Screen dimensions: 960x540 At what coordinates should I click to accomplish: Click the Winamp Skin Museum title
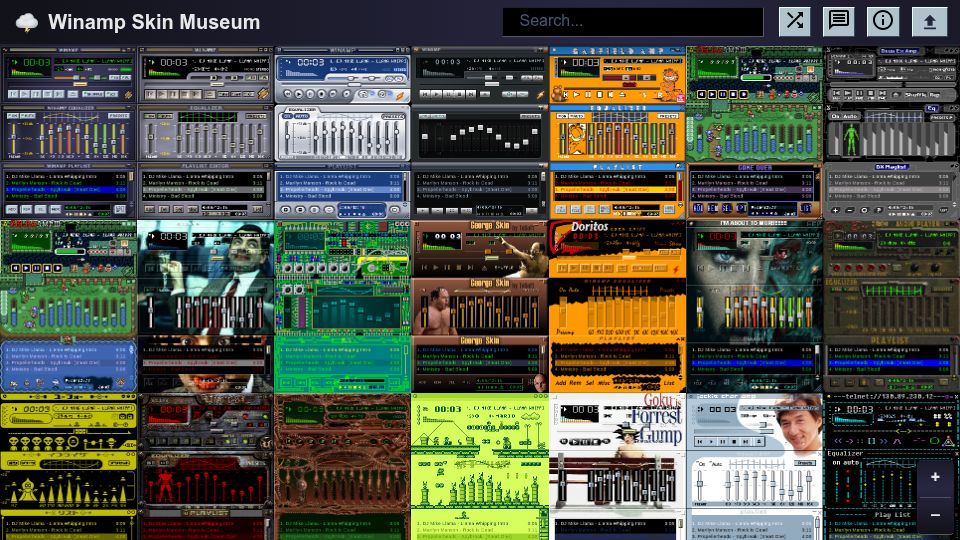(154, 22)
